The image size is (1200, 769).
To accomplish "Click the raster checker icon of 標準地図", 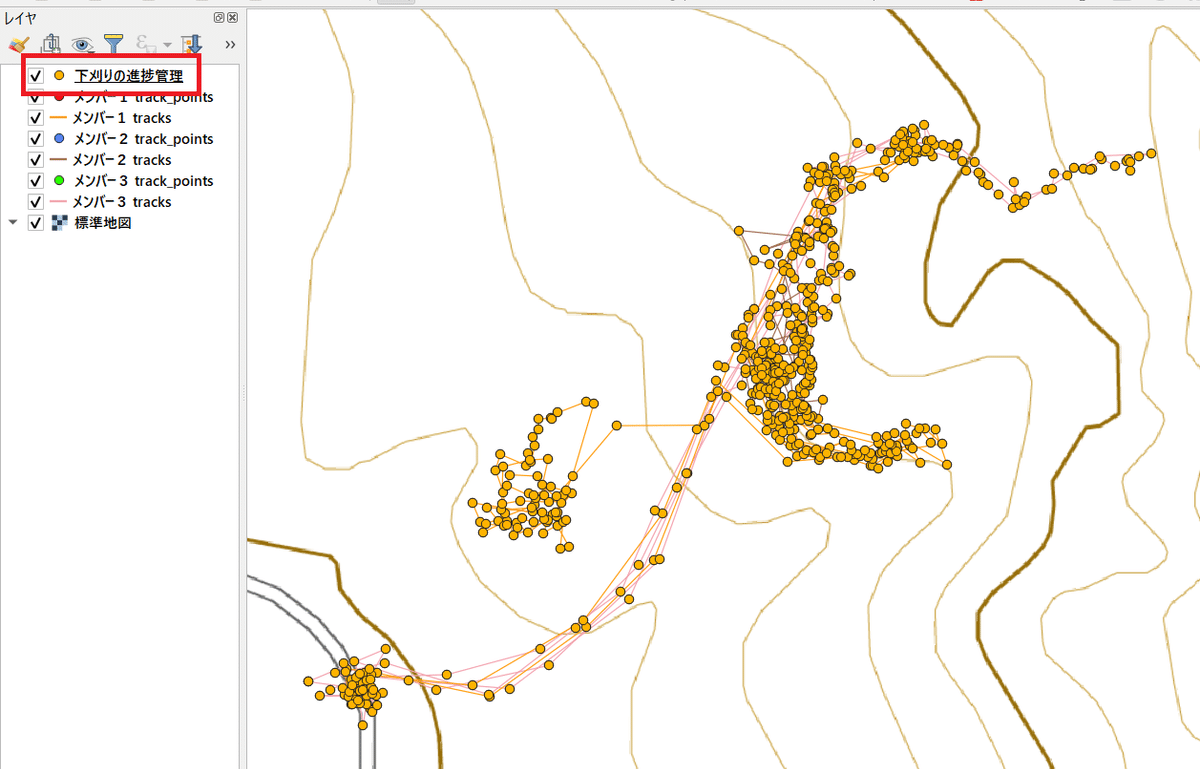I will click(x=59, y=223).
